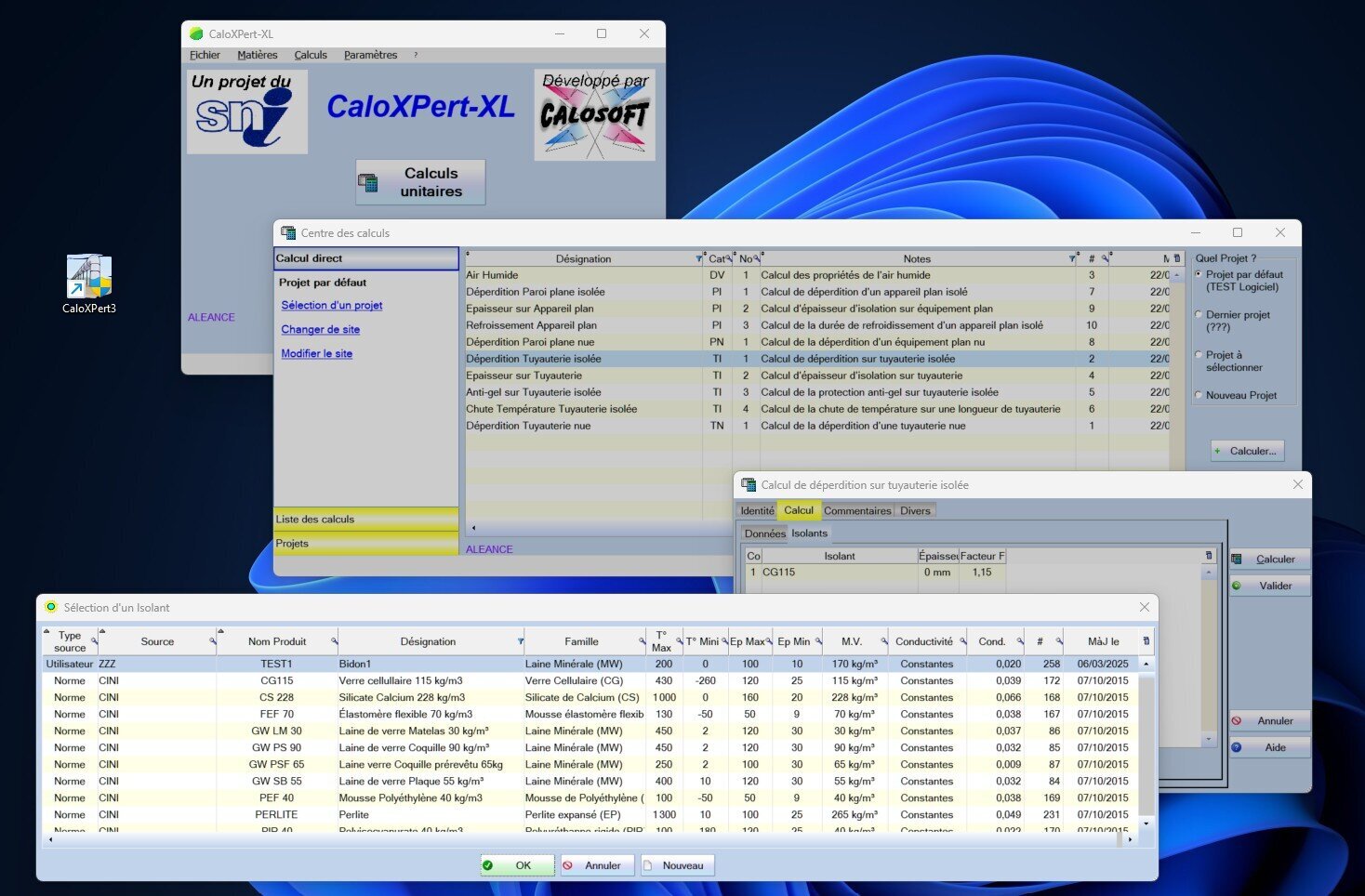
Task: Open Désignation filter in Centre des calculs table
Action: tap(699, 258)
